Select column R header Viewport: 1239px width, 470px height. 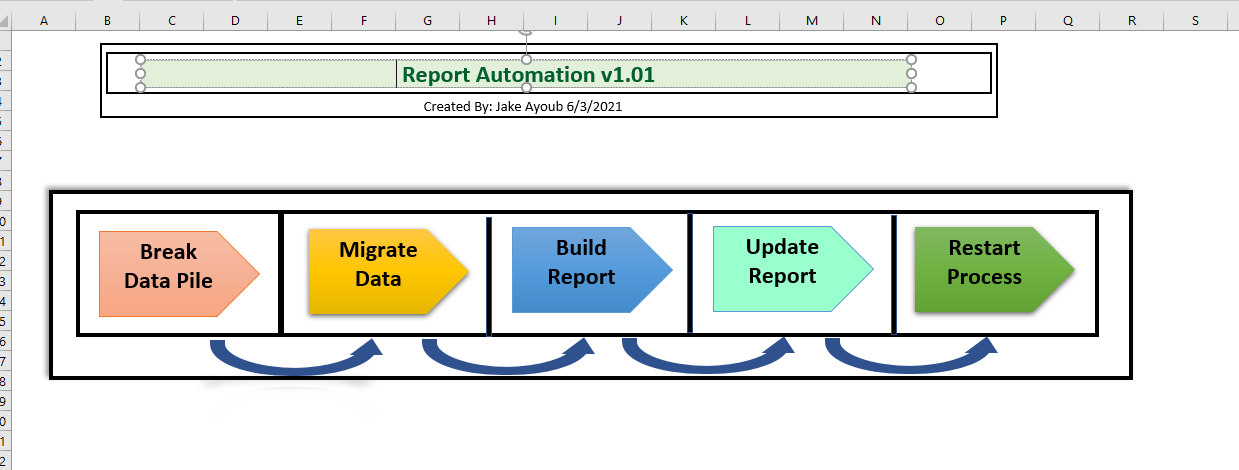1132,20
